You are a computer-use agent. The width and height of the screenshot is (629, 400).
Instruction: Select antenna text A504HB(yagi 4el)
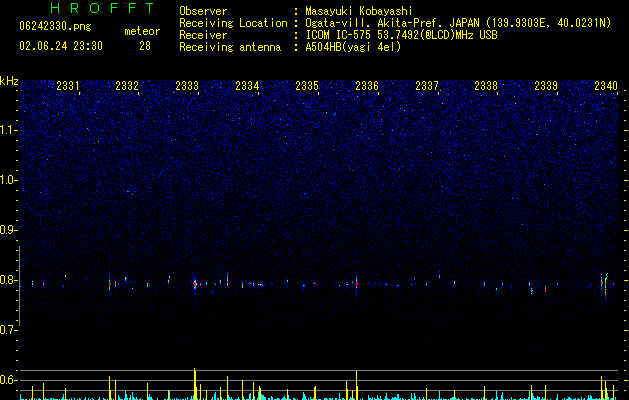[x=353, y=47]
